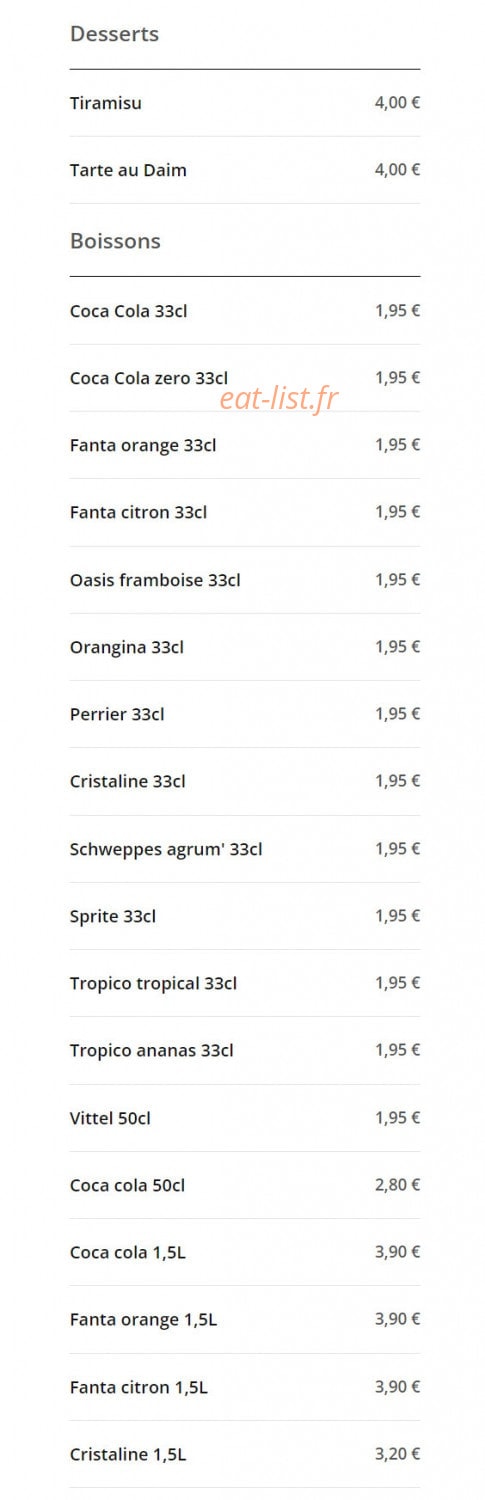Pick Tropico ananas 33cl
Screen dimensions: 485x1500
tap(245, 1050)
